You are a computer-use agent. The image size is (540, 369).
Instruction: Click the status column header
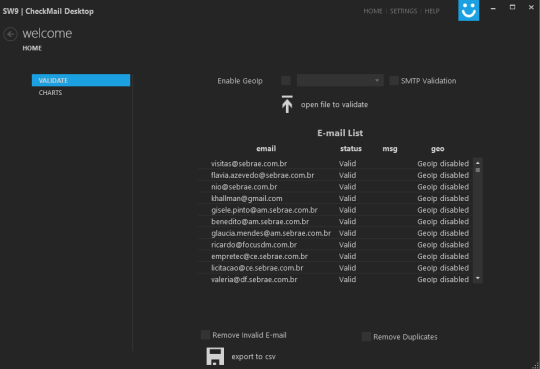pos(351,148)
